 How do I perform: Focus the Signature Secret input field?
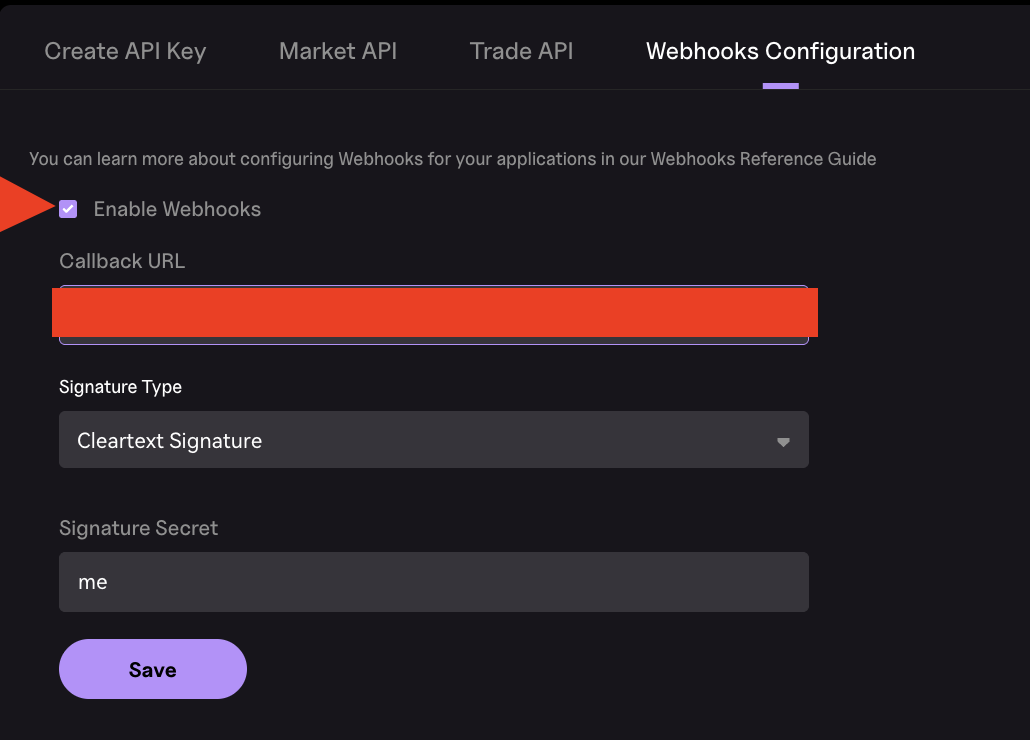(x=434, y=582)
